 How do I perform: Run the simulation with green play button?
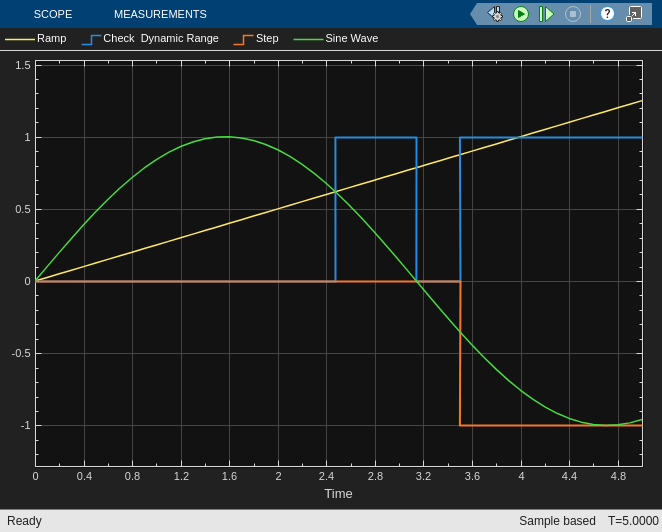click(521, 14)
